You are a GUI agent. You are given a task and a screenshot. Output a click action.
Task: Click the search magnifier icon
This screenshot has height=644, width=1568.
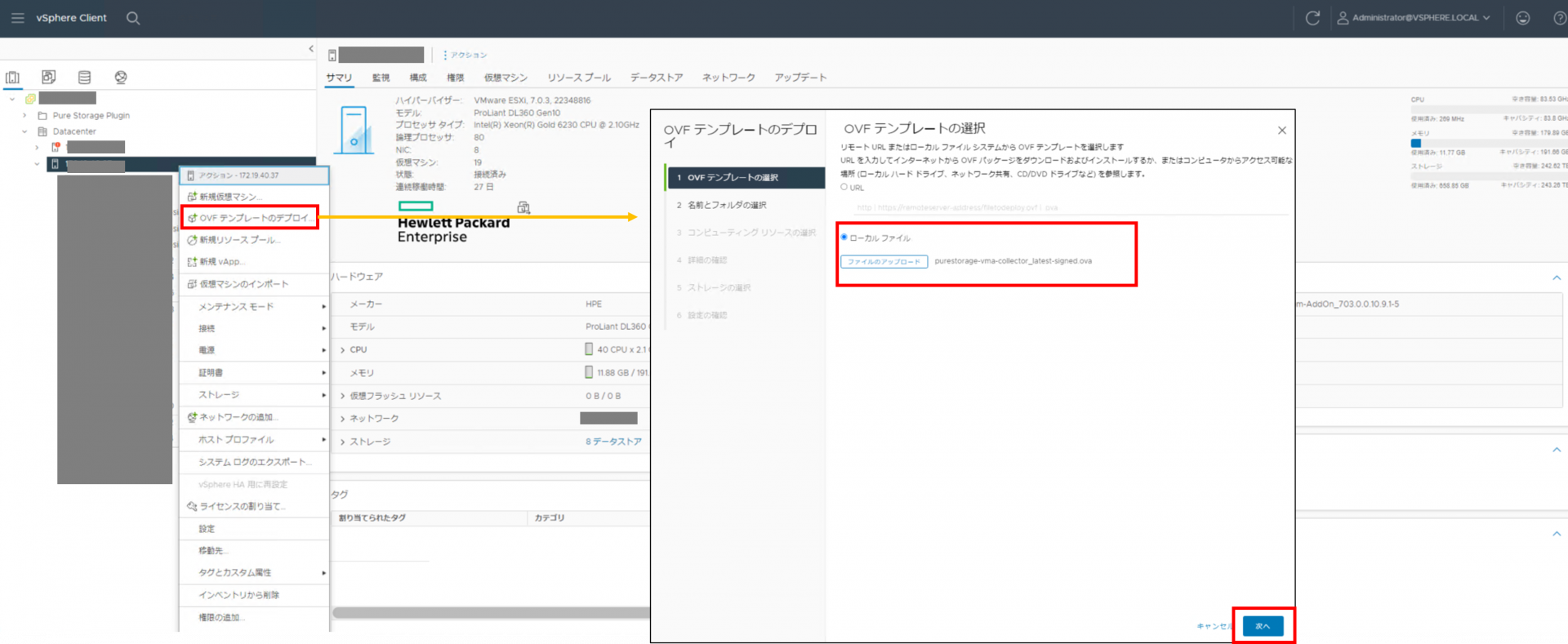133,18
